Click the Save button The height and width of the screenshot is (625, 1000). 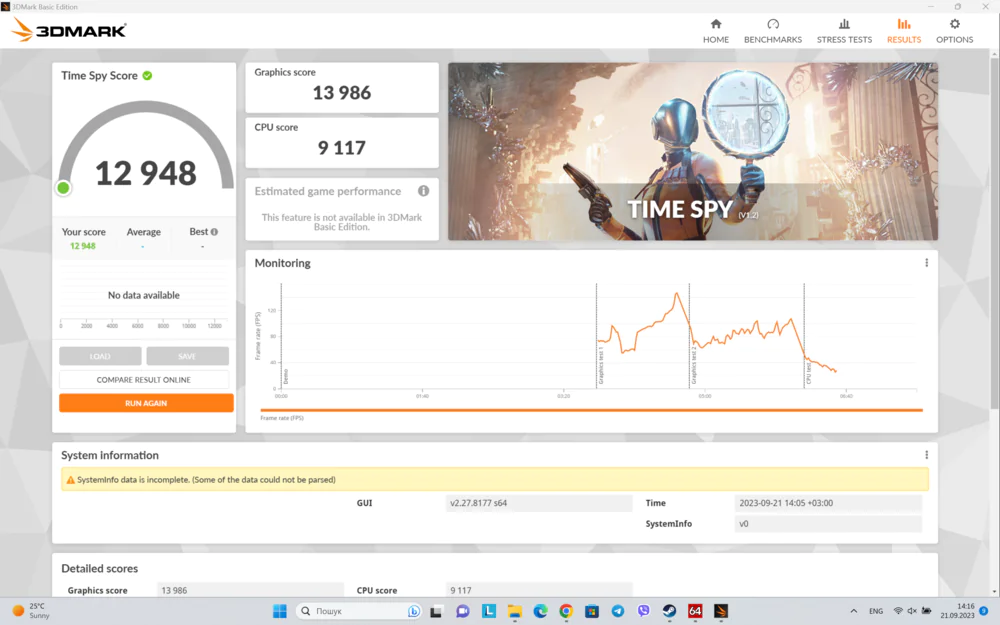188,356
